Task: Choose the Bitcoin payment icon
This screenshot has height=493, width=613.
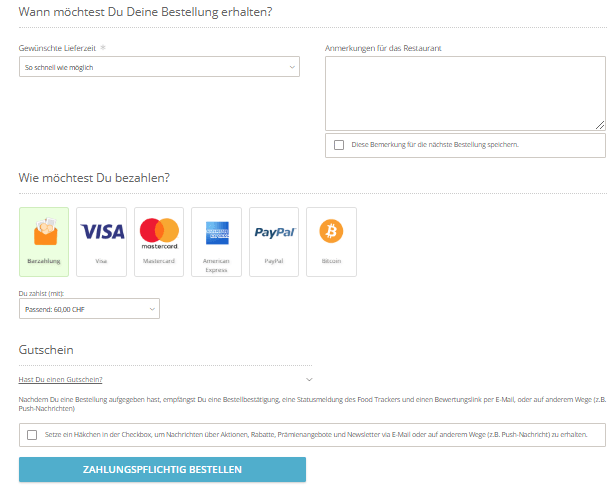Action: pos(331,232)
